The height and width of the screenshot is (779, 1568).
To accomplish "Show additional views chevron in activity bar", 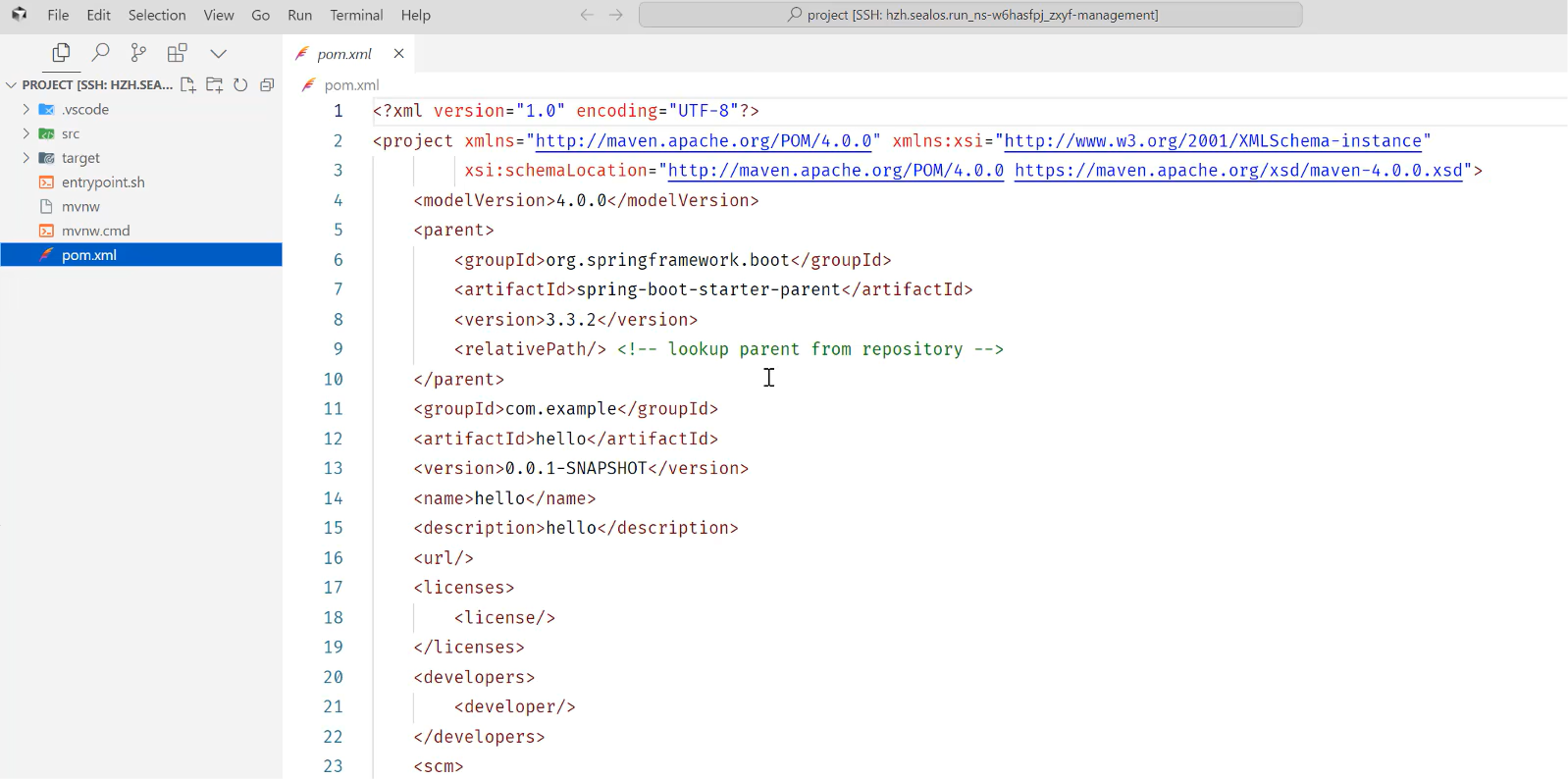I will pyautogui.click(x=218, y=53).
